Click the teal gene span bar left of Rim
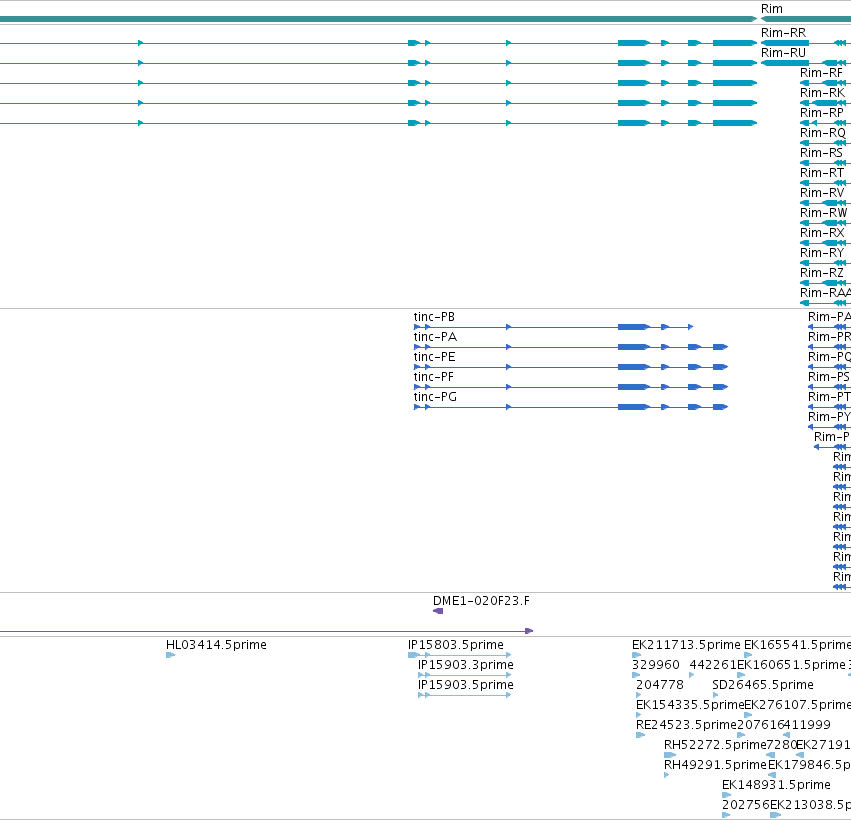 378,19
